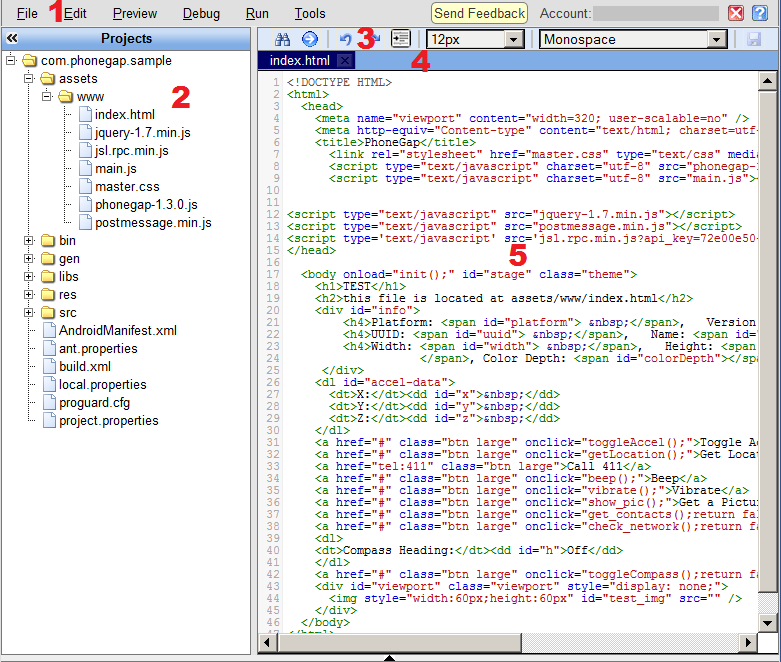The height and width of the screenshot is (662, 781).
Task: Open the Monospace font family dropdown
Action: (717, 39)
